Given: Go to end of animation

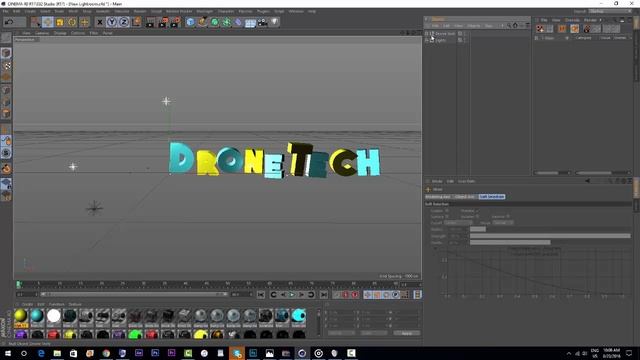Looking at the screenshot, I should point(324,295).
